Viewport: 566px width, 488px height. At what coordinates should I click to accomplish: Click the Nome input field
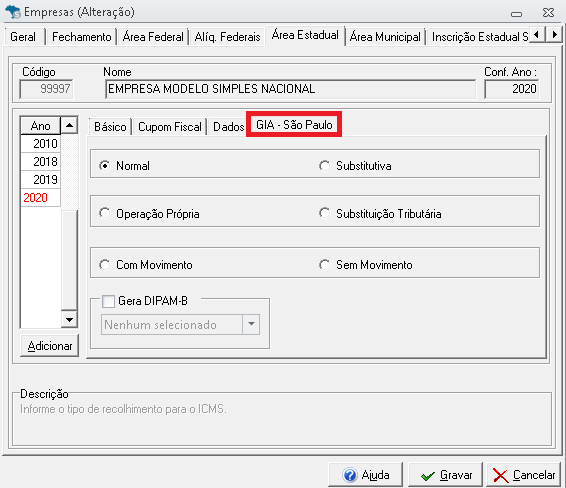(291, 89)
